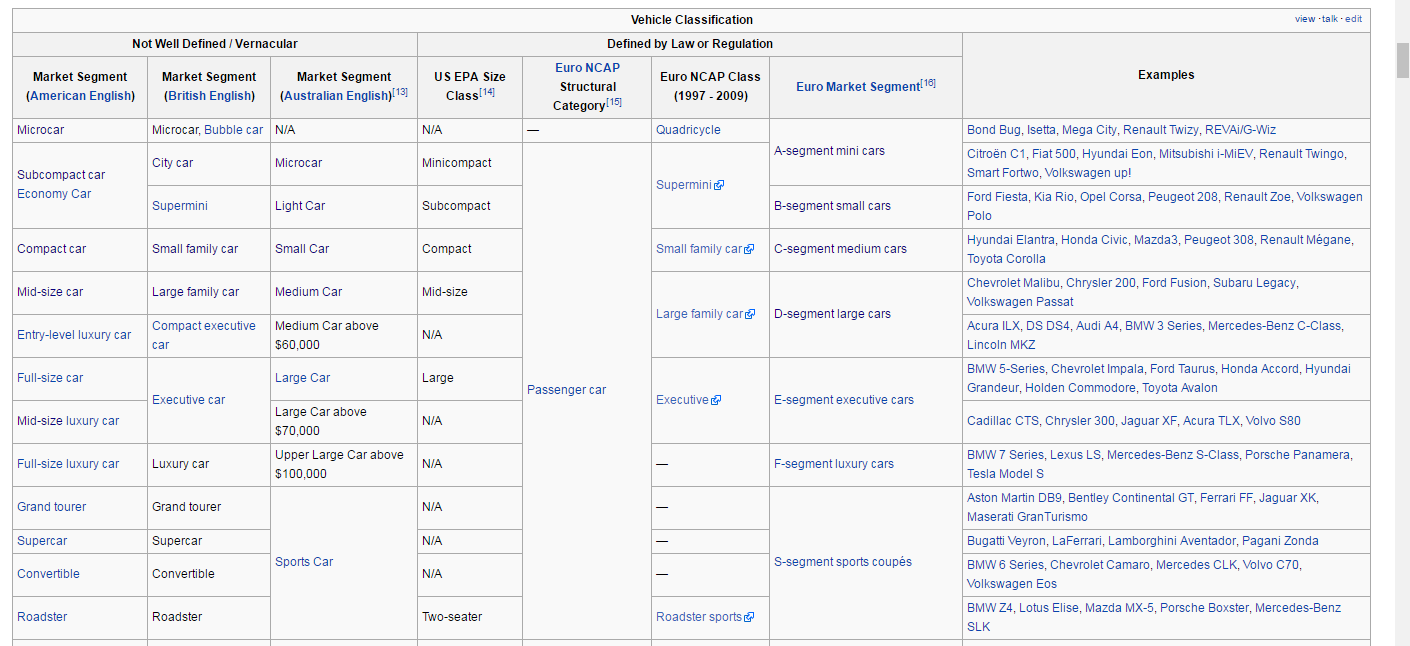
Task: Open the Quadricycle link
Action: click(688, 130)
